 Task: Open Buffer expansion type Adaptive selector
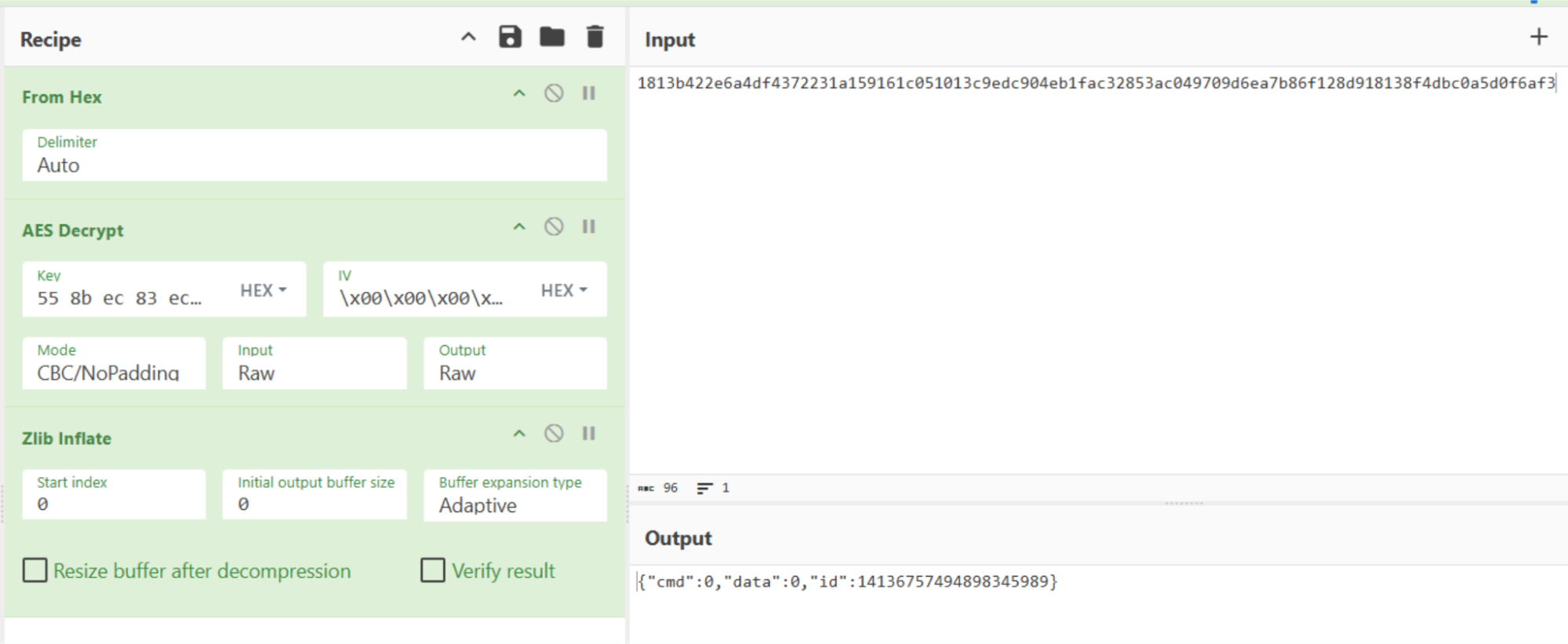click(515, 495)
